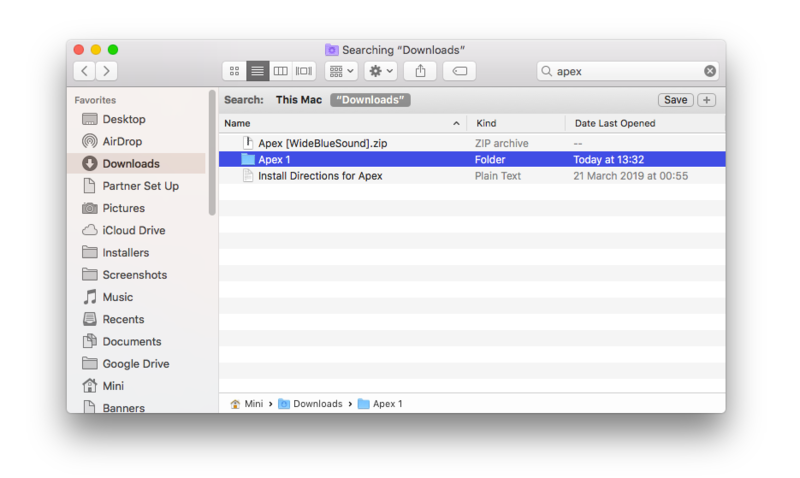800x478 pixels.
Task: Select the Apex [WideBlueSound].zip file
Action: 322,143
